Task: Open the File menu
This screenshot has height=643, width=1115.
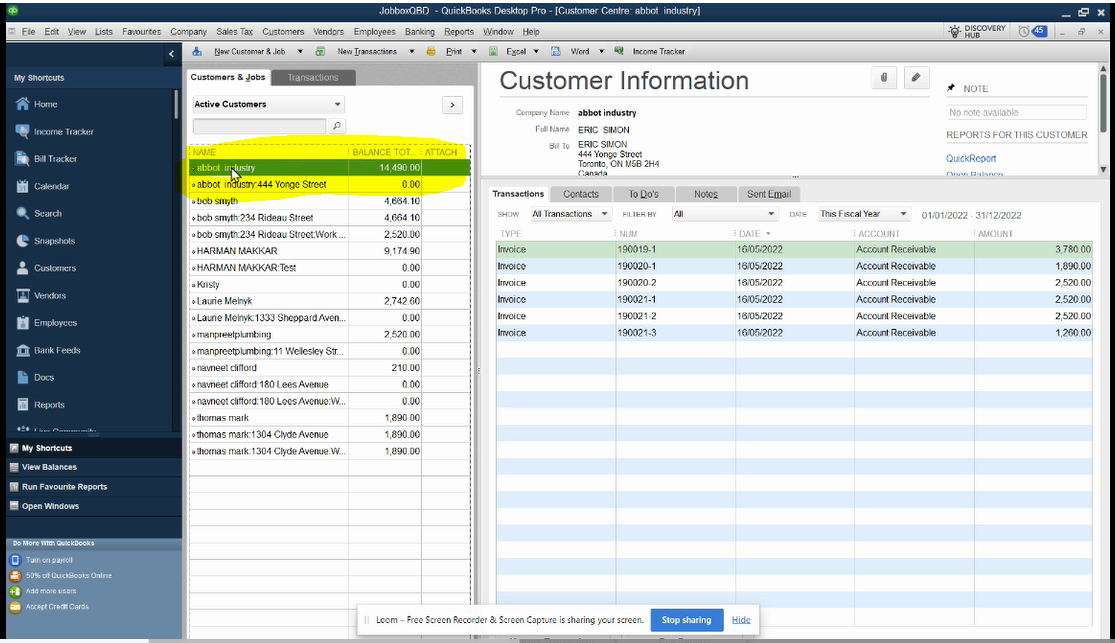Action: 28,31
